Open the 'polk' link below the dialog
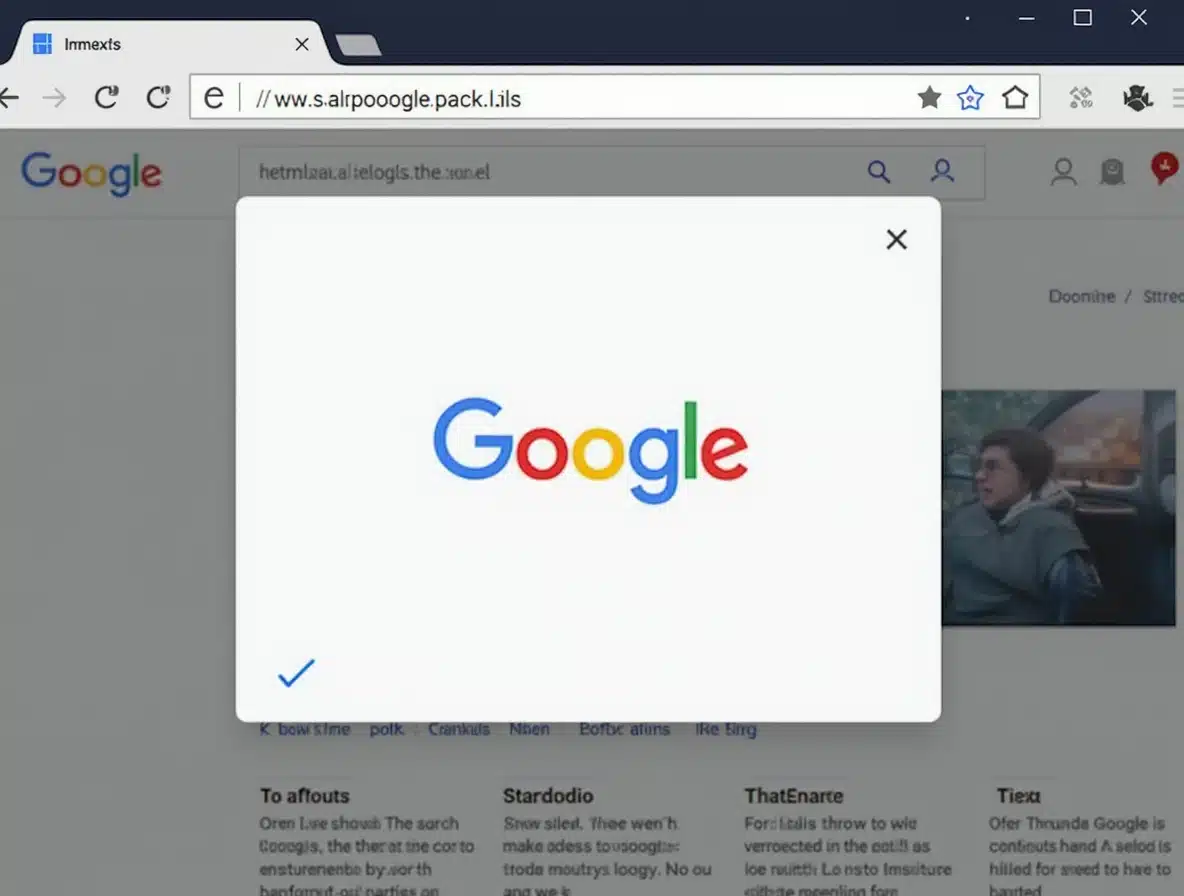Screen dimensions: 1184x896 coord(386,729)
